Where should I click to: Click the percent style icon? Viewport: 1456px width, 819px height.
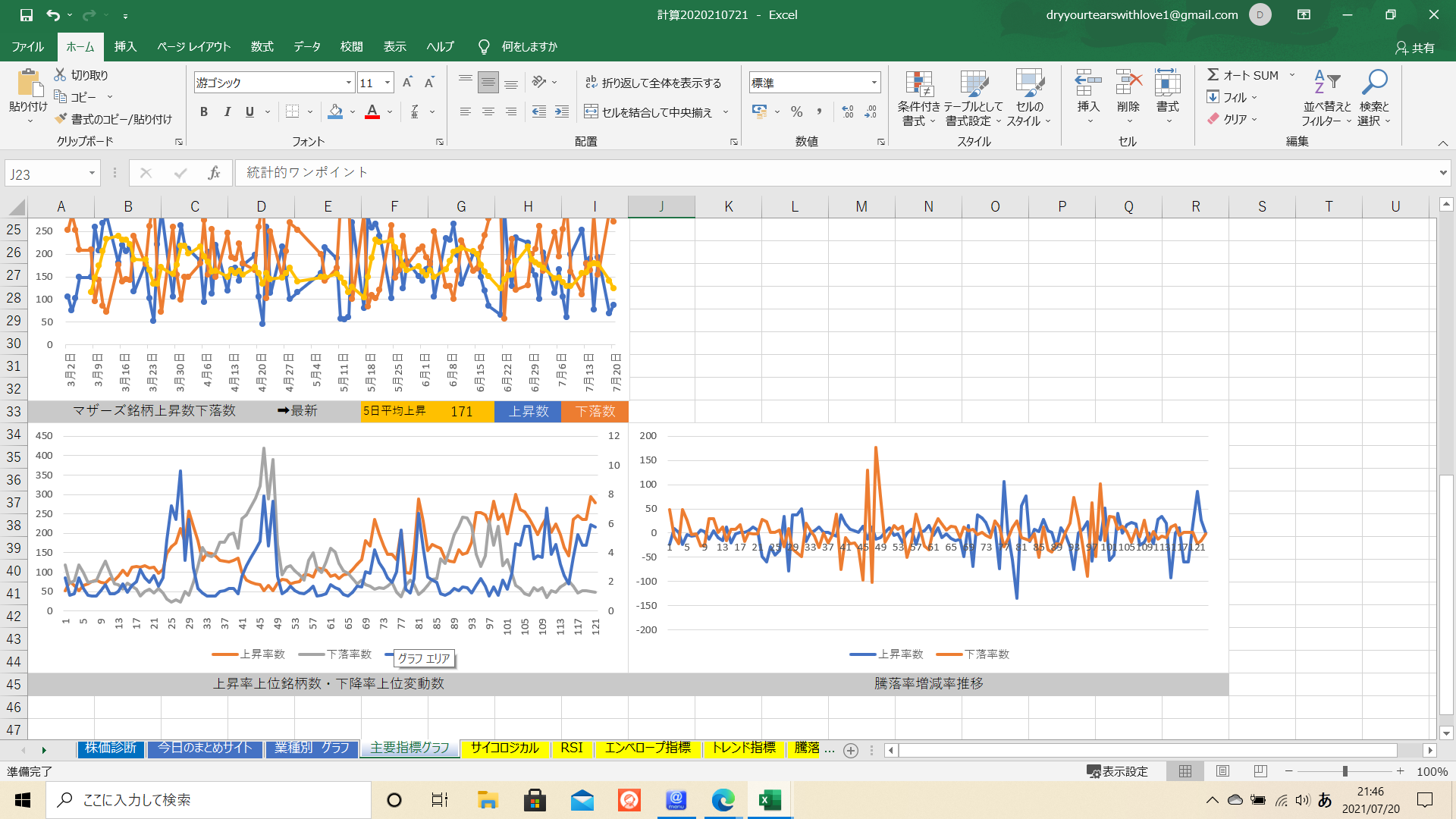click(796, 112)
